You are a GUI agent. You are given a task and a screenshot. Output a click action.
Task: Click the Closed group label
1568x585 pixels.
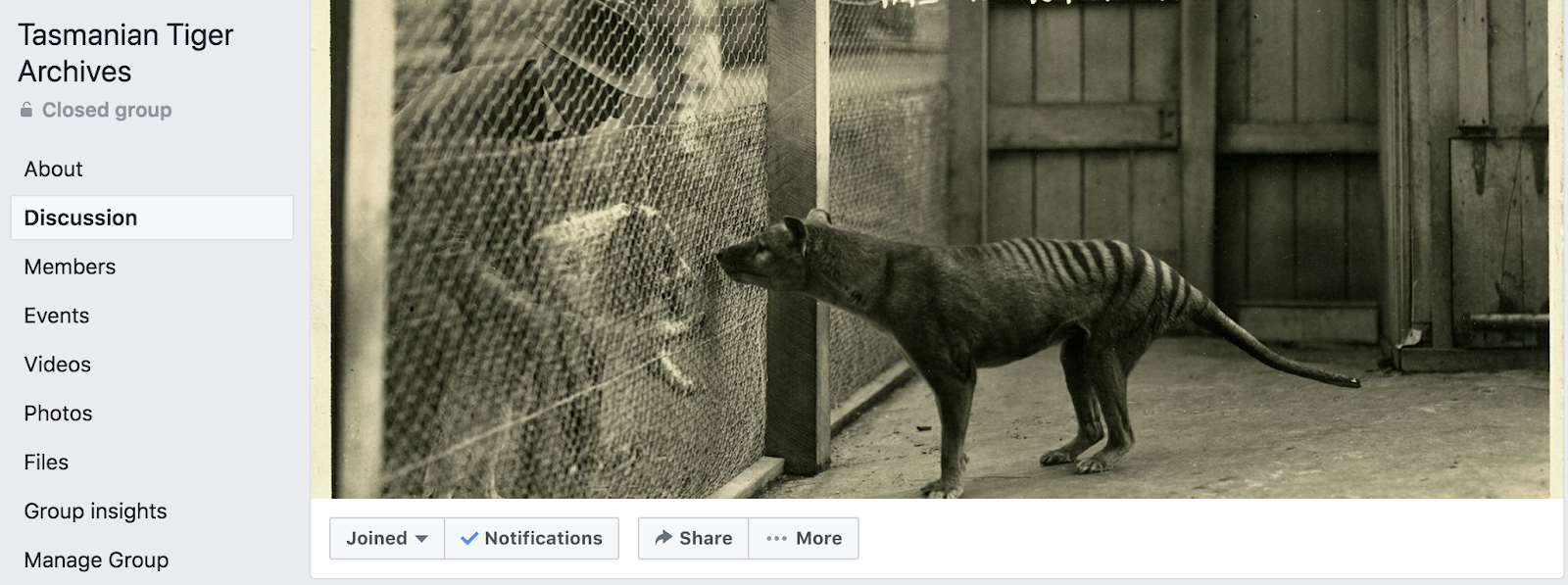[107, 110]
